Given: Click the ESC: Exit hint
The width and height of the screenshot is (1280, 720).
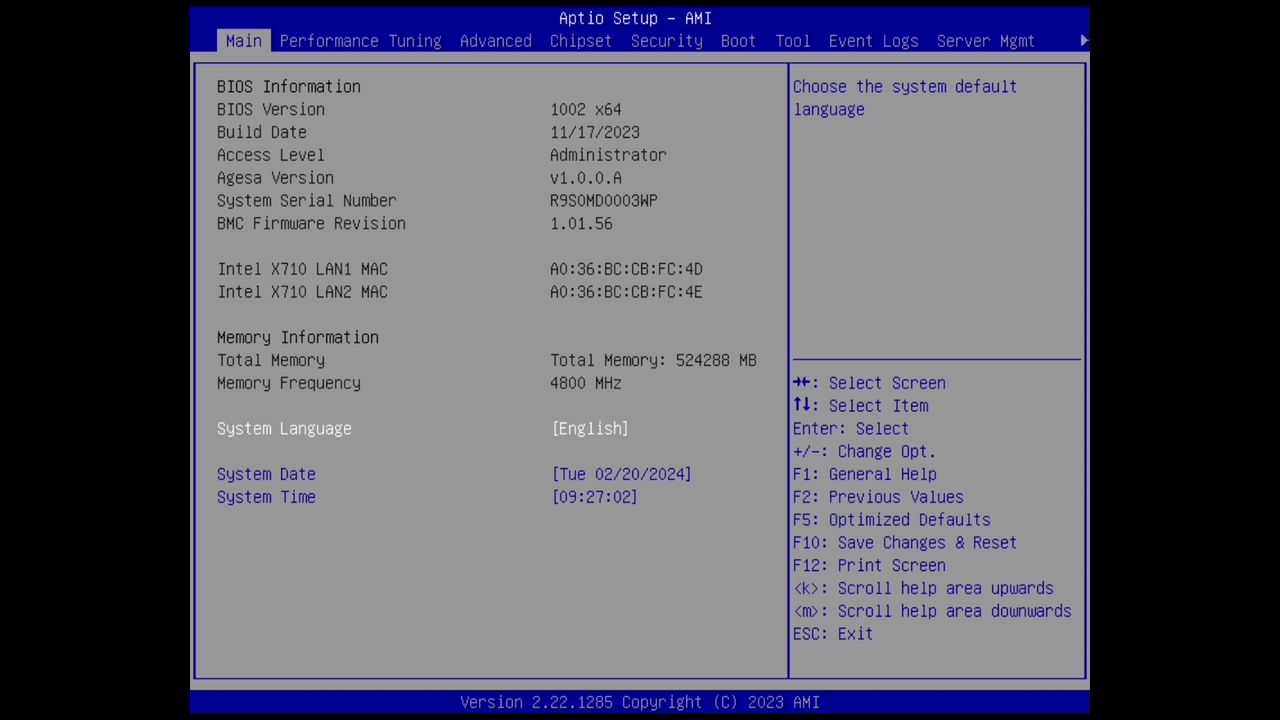Looking at the screenshot, I should [x=832, y=634].
